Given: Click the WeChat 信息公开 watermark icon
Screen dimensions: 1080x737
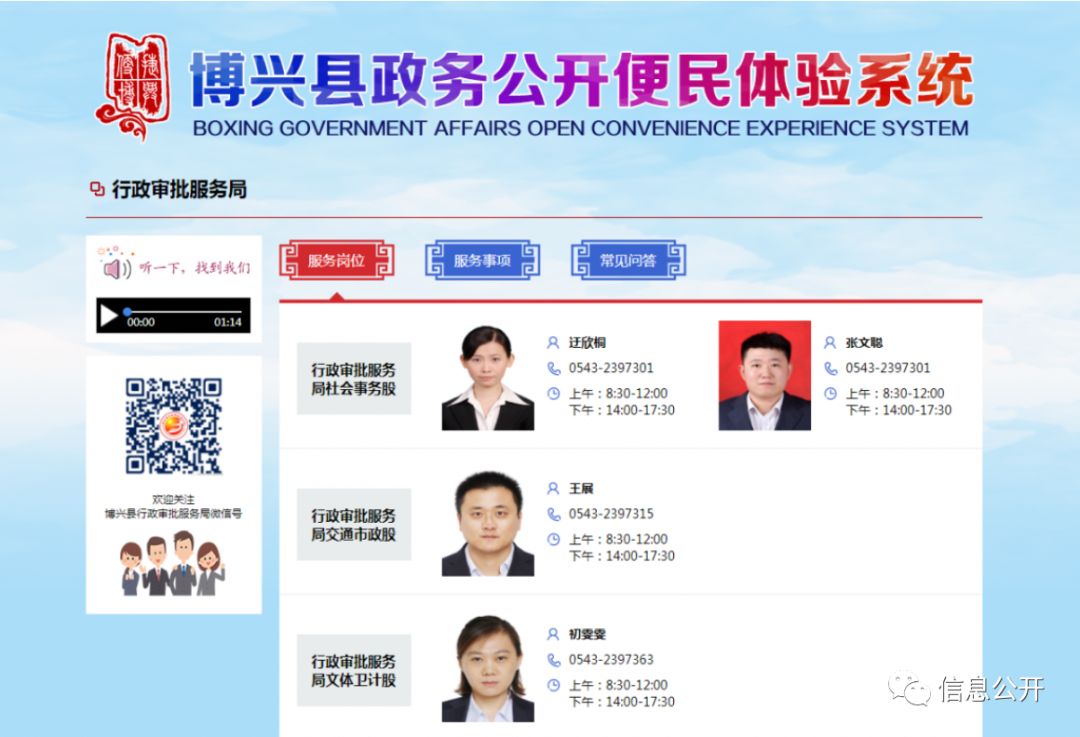Looking at the screenshot, I should pos(908,688).
